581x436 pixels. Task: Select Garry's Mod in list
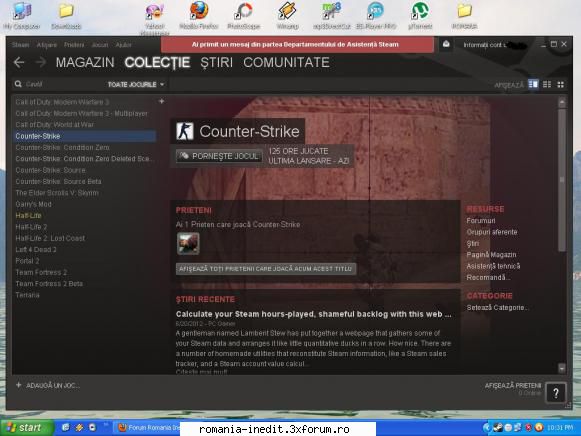click(x=33, y=204)
